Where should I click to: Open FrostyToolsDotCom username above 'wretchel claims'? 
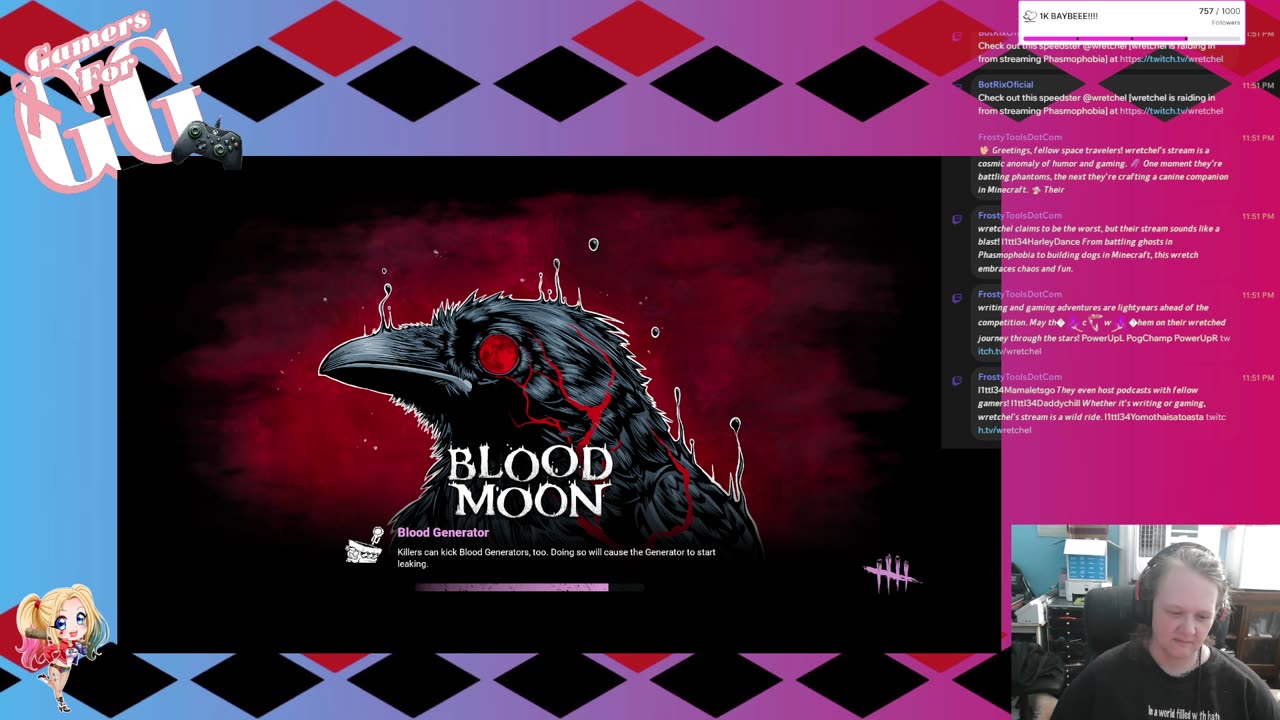coord(1020,215)
